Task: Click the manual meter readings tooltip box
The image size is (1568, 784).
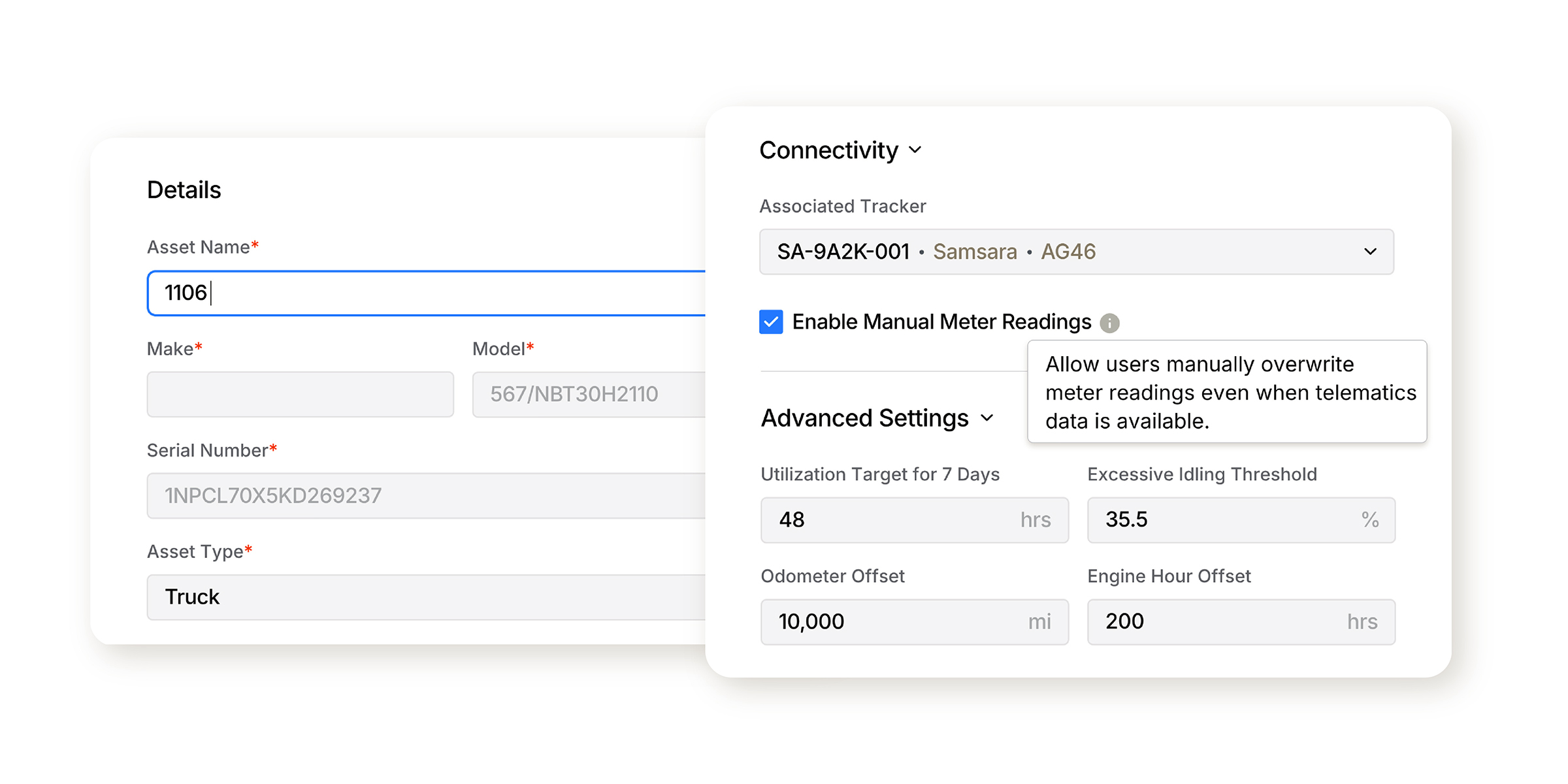Action: pos(1227,392)
